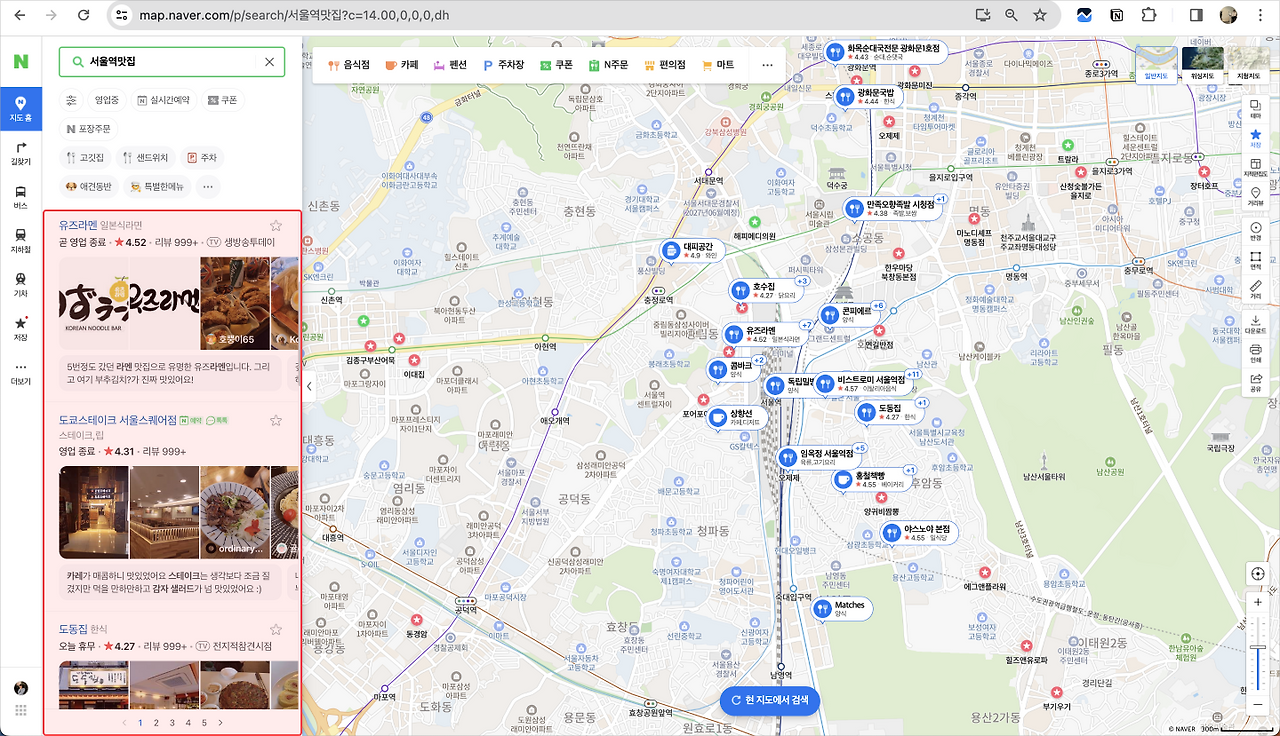Toggle the 샌드위치 keyword chip
The image size is (1280, 736).
pyautogui.click(x=147, y=158)
